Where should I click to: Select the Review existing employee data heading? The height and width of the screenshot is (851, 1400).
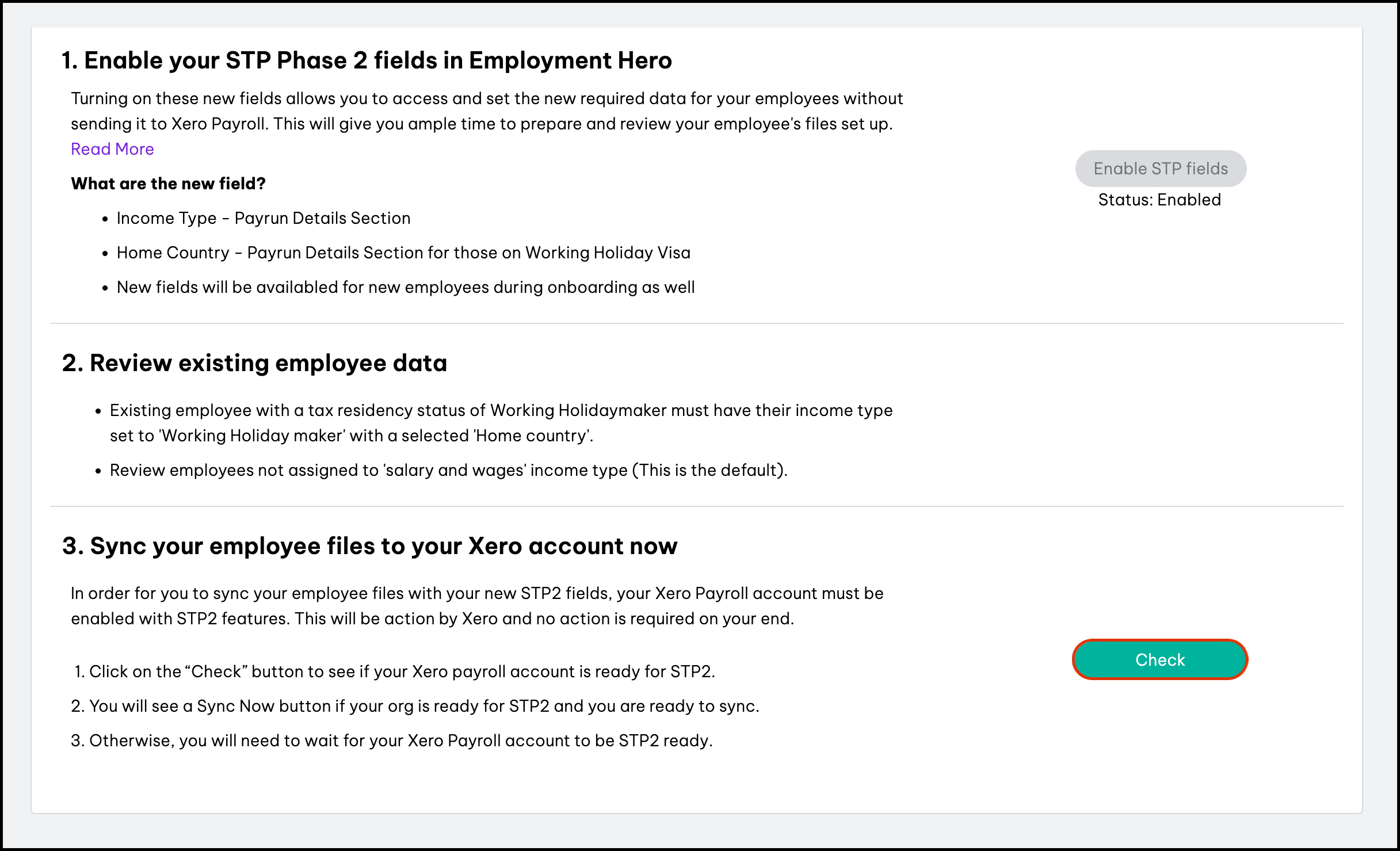254,363
